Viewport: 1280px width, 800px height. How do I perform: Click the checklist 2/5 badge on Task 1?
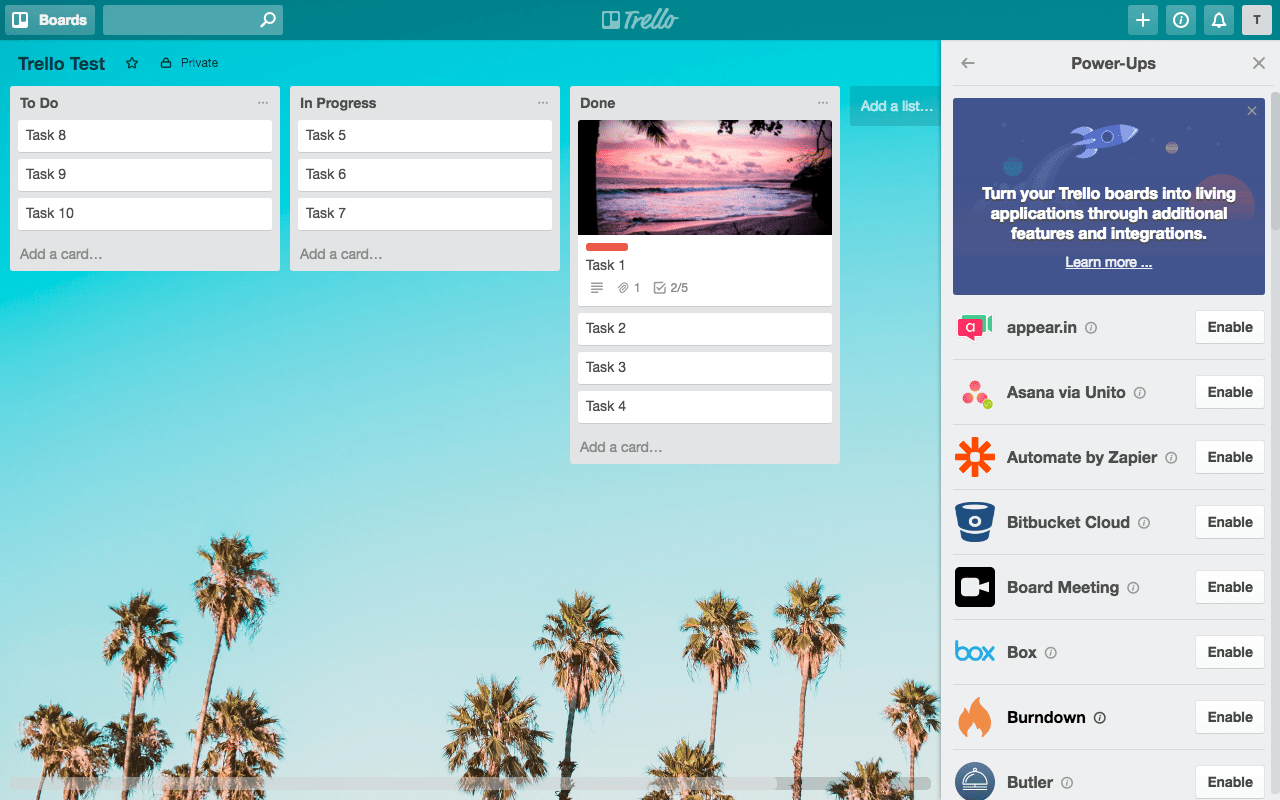(x=670, y=288)
